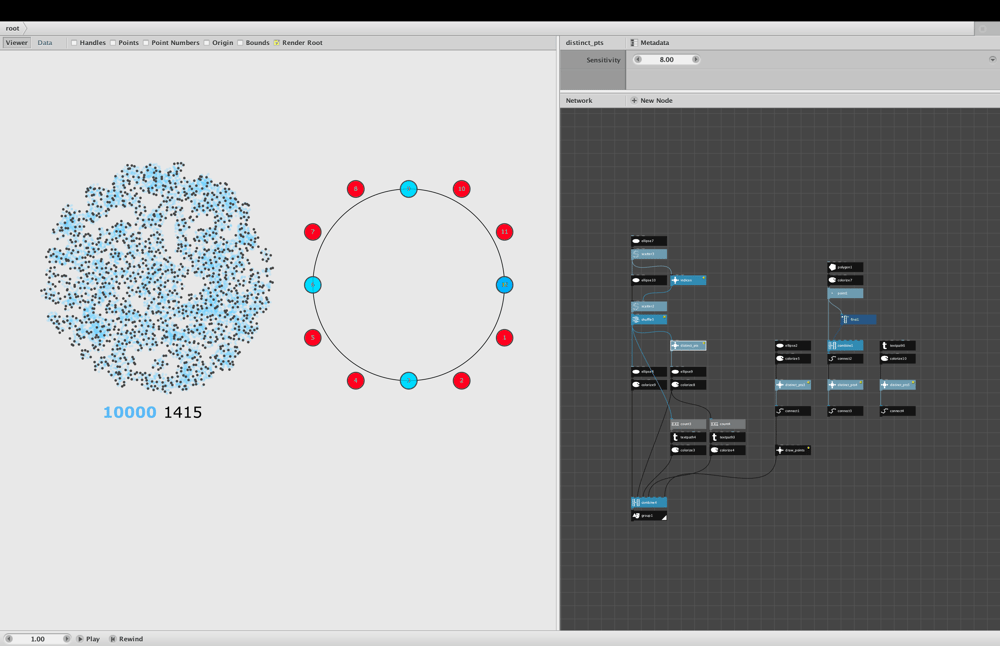Select the connect1 node
The height and width of the screenshot is (646, 1000).
pos(793,411)
